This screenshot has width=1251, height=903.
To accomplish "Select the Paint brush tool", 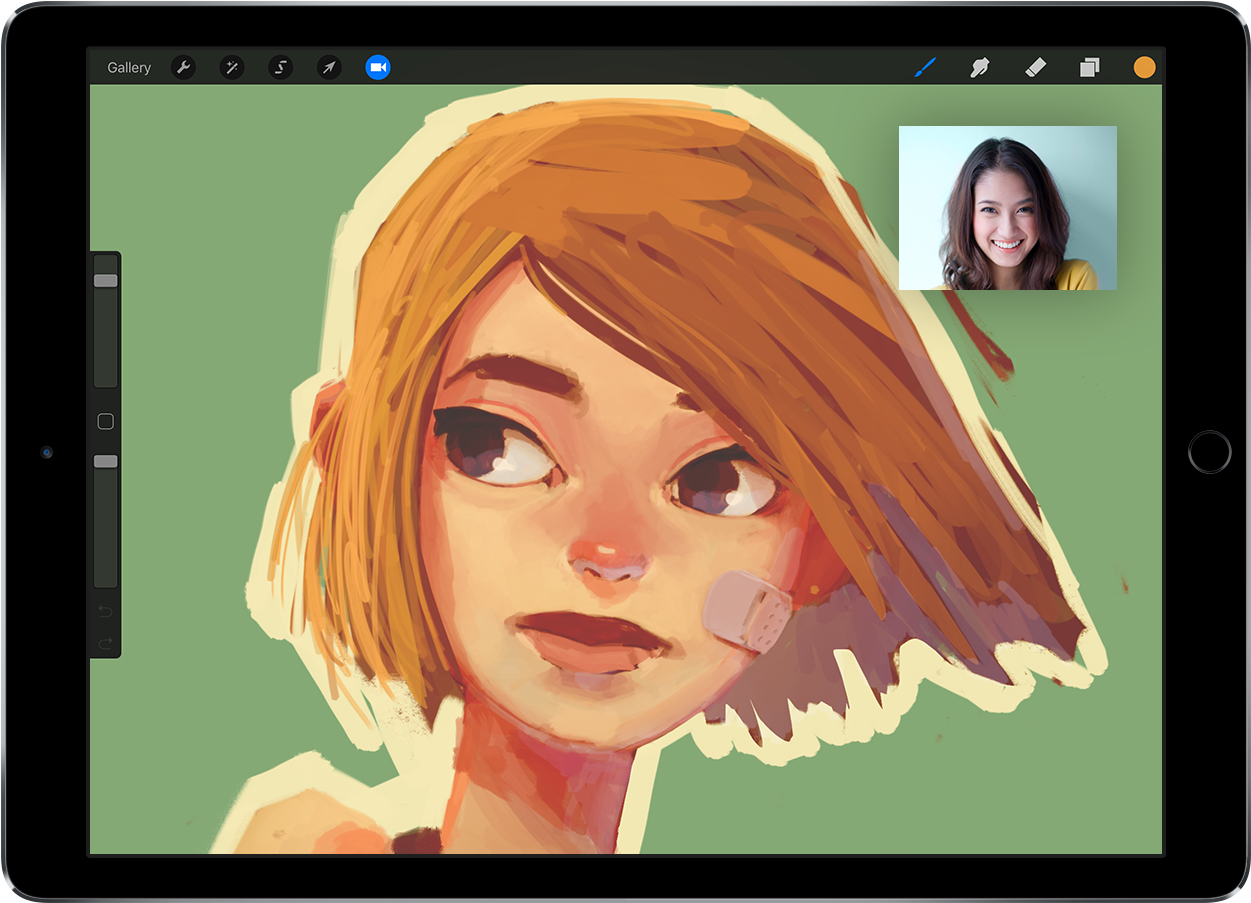I will 925,67.
